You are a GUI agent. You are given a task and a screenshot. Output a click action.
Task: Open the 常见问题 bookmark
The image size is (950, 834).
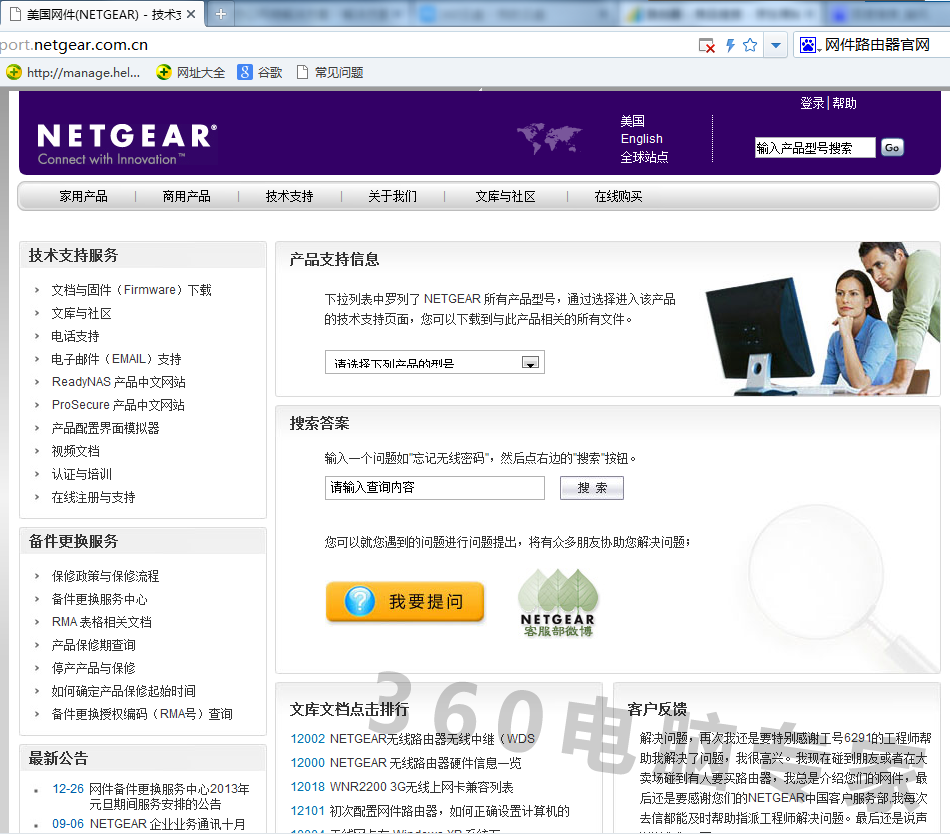pyautogui.click(x=330, y=73)
